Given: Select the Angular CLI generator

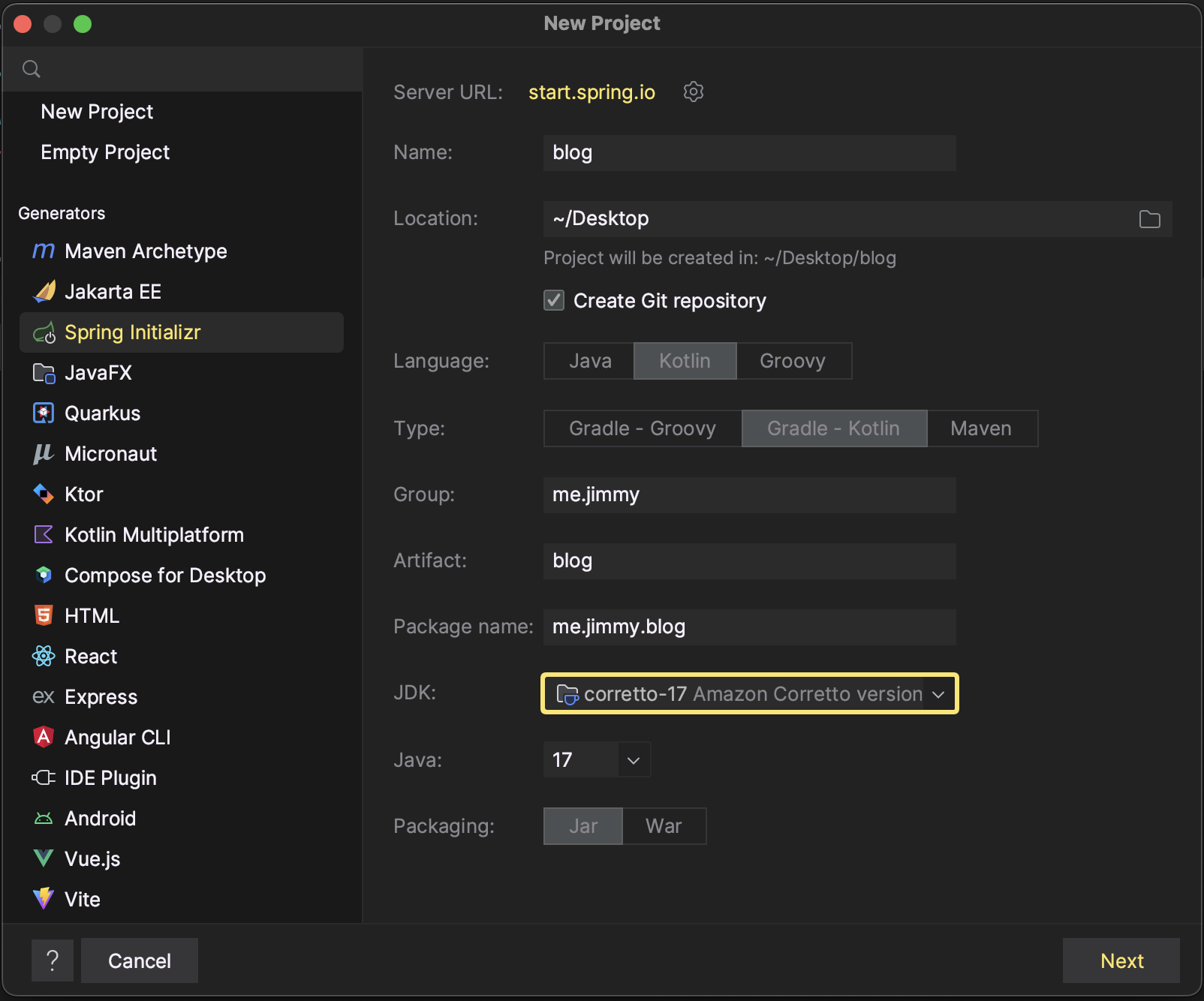Looking at the screenshot, I should click(x=182, y=738).
